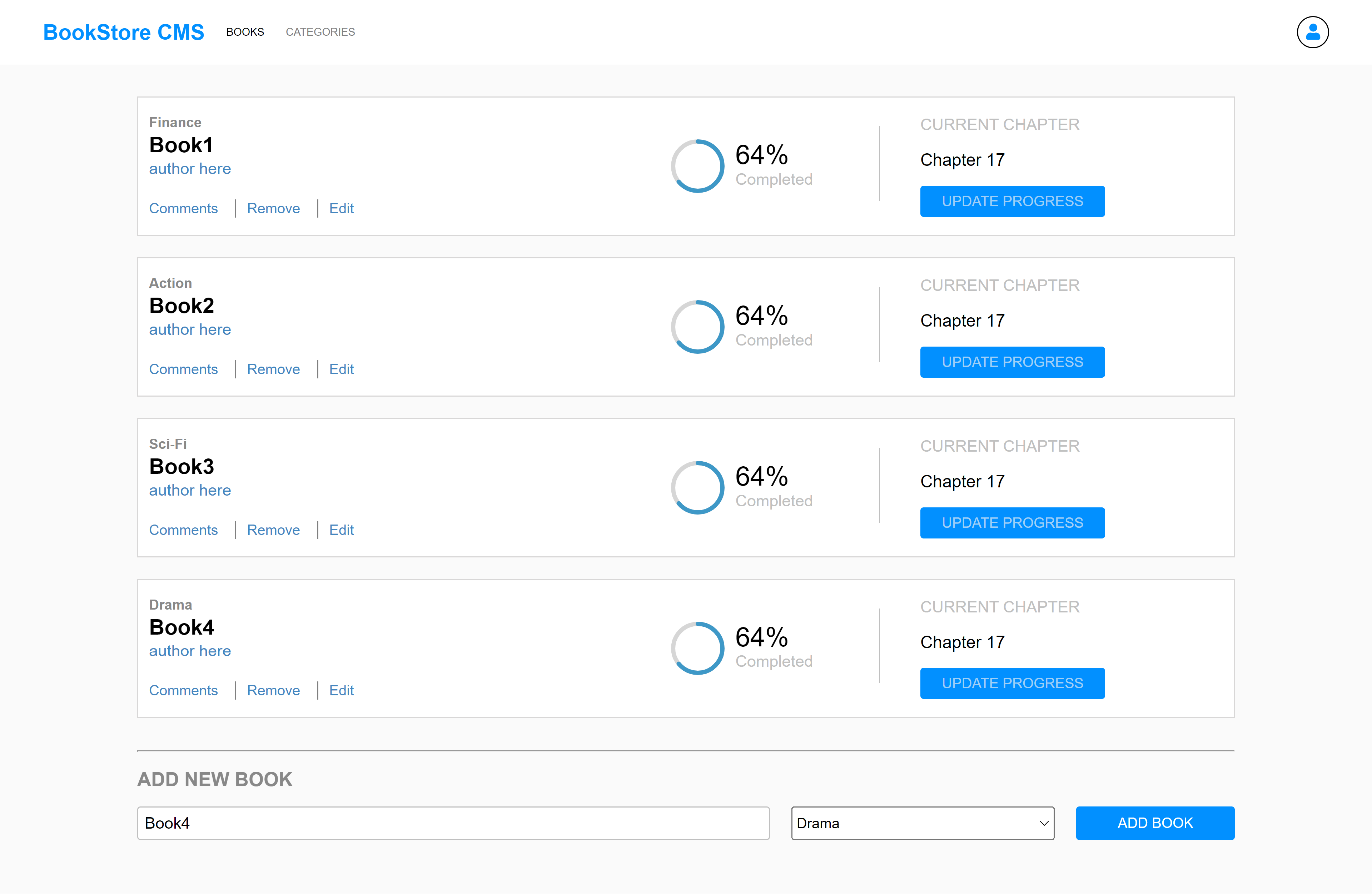The width and height of the screenshot is (1372, 894).
Task: Click Book1's circular progress indicator
Action: point(697,166)
